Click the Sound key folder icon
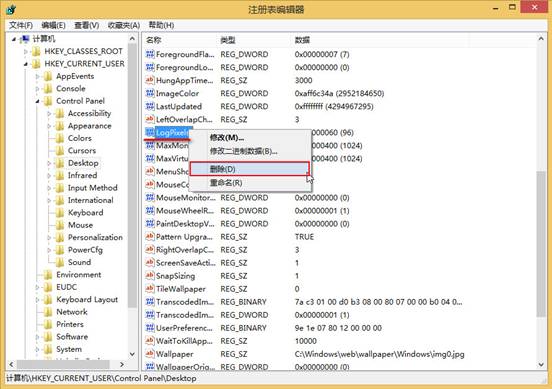552x389 pixels. point(60,262)
